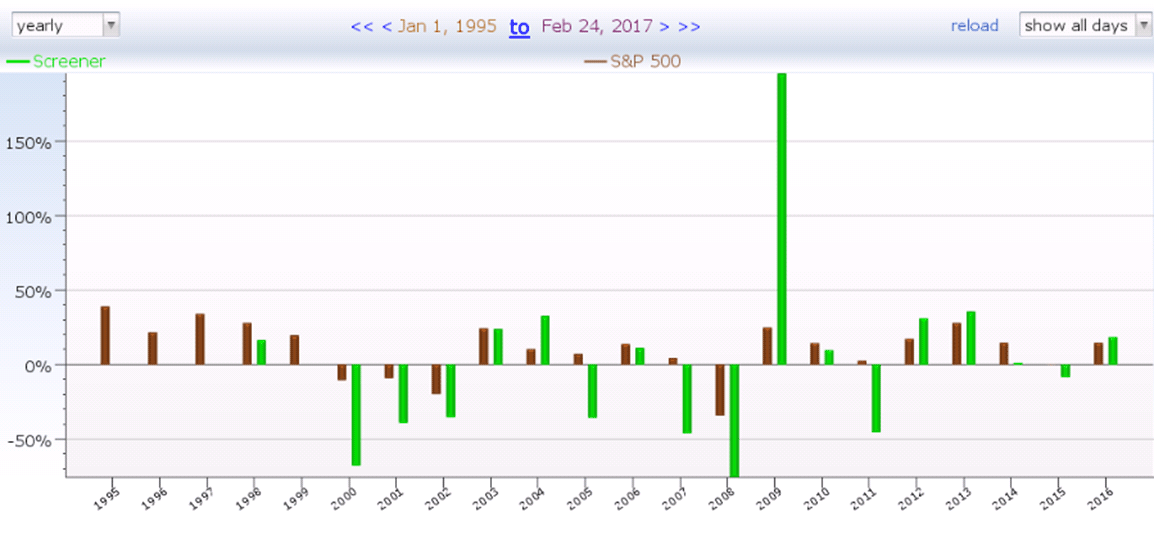Open the show all days dropdown
The height and width of the screenshot is (544, 1154).
pyautogui.click(x=1085, y=26)
